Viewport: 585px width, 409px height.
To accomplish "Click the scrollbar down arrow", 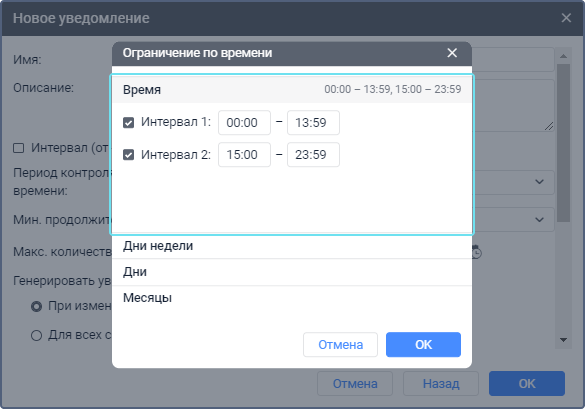I will 563,340.
